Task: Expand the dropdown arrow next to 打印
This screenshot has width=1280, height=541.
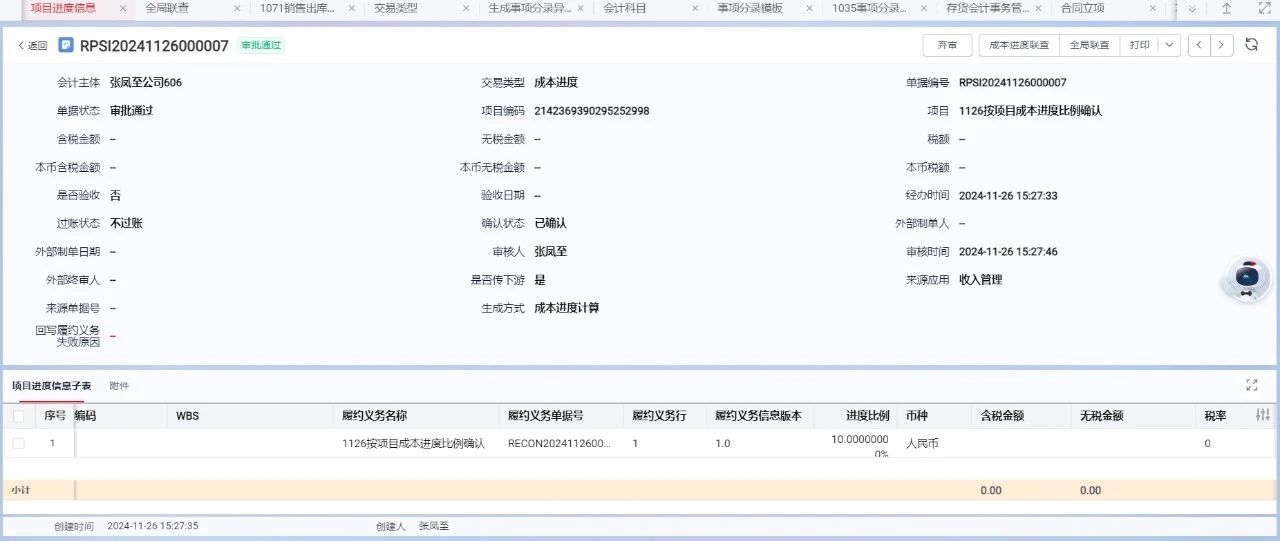Action: tap(1171, 46)
